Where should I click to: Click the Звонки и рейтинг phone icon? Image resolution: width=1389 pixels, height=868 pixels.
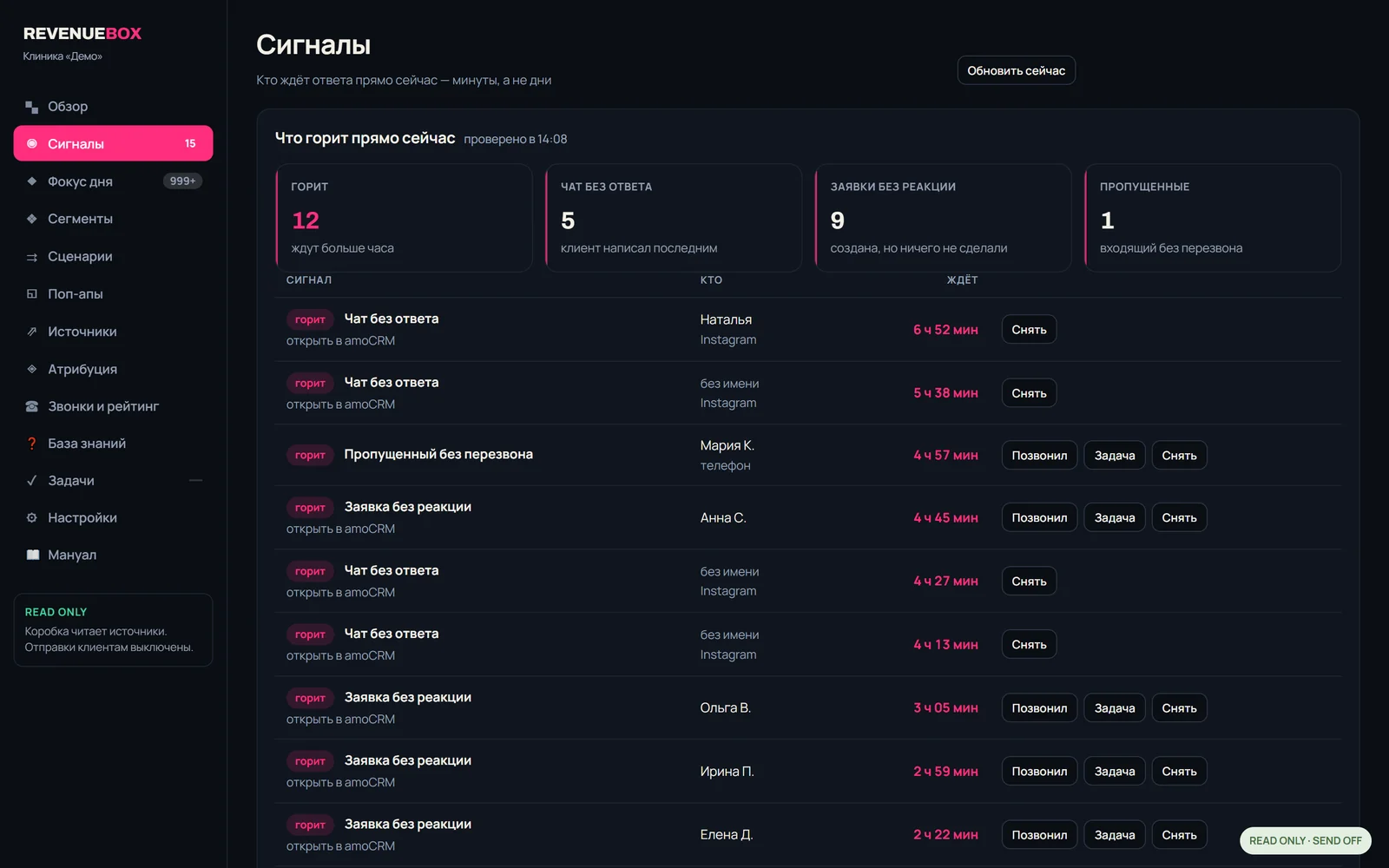click(x=32, y=406)
